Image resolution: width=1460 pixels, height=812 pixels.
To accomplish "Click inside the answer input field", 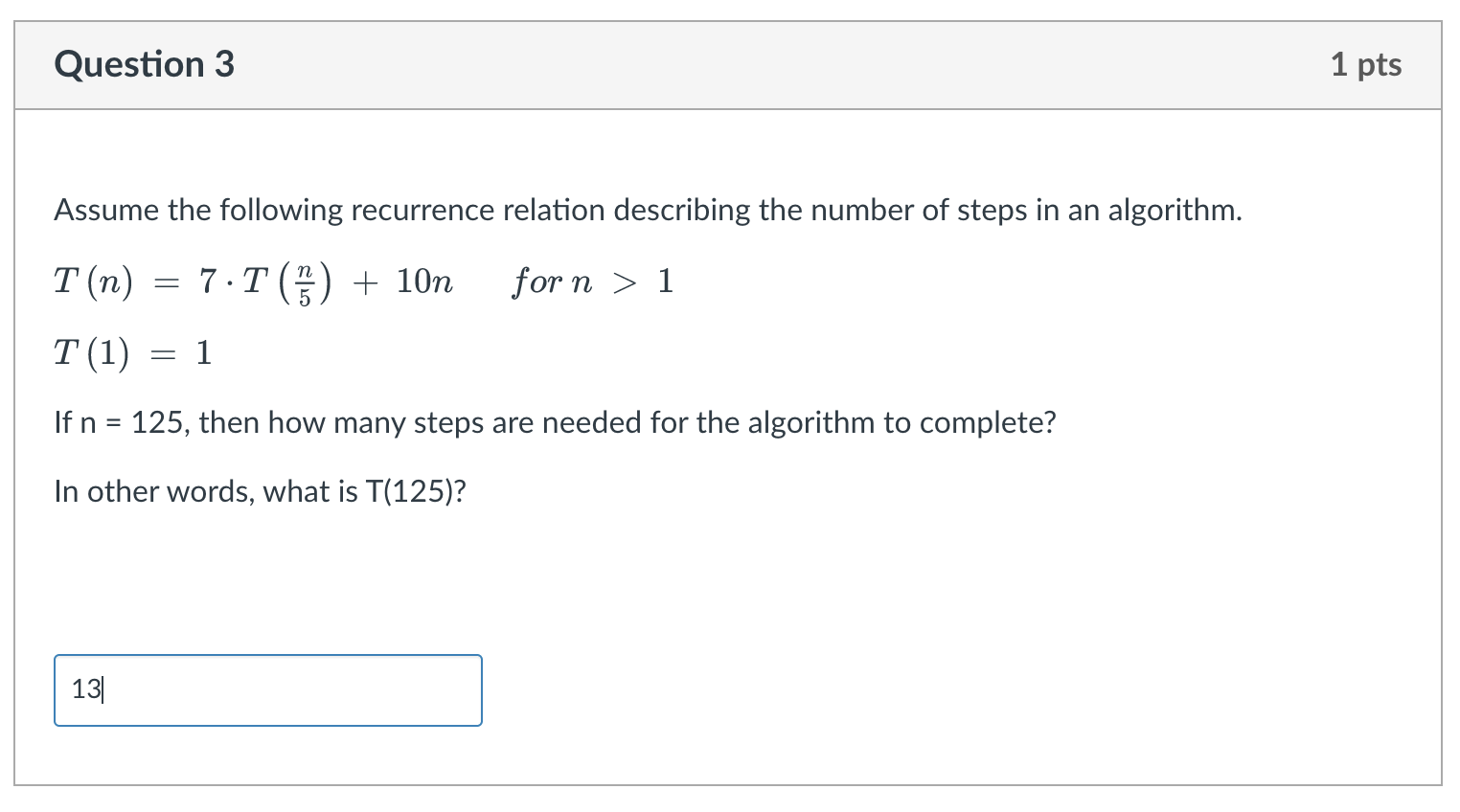I will point(268,689).
